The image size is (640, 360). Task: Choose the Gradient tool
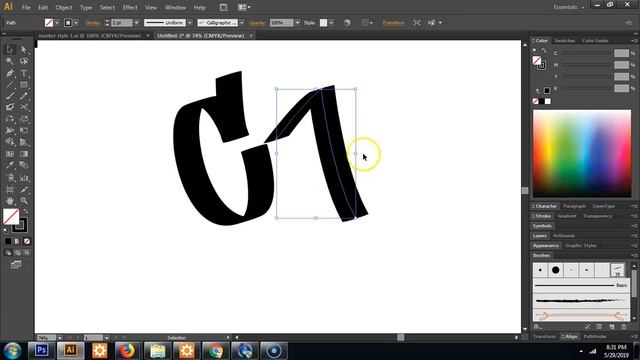24,154
